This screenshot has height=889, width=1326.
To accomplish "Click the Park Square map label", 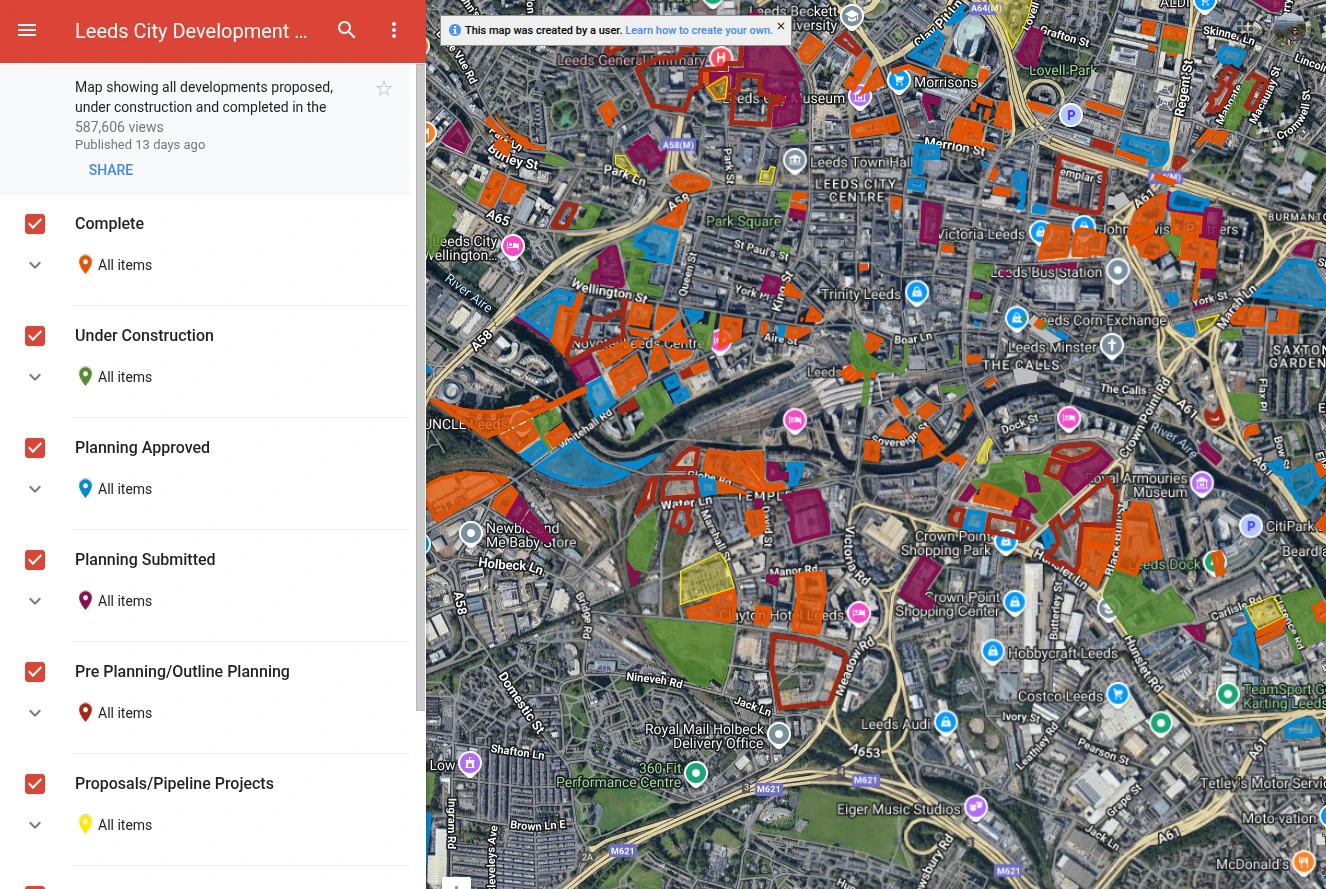I will [743, 221].
